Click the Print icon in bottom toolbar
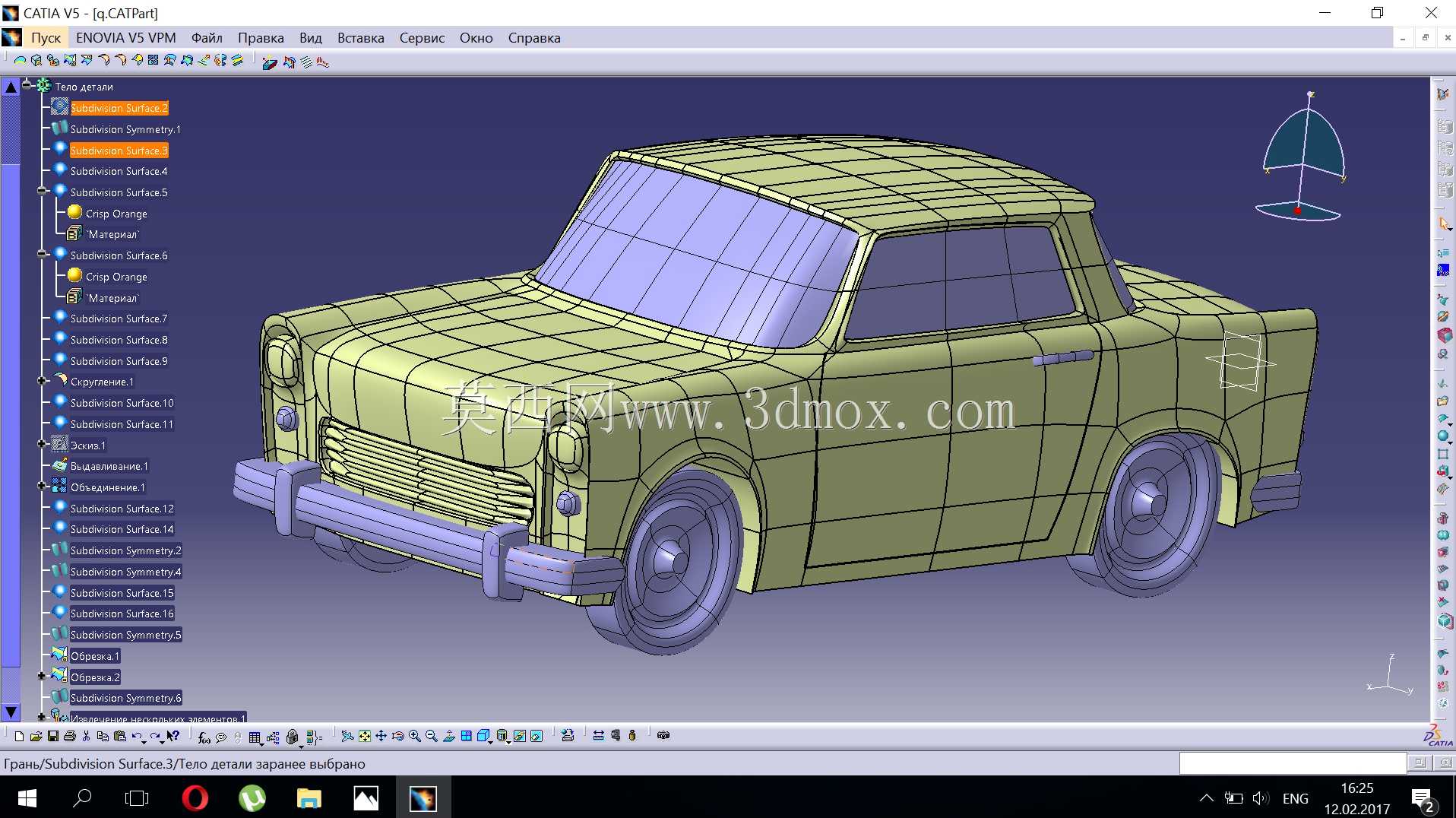 coord(70,736)
